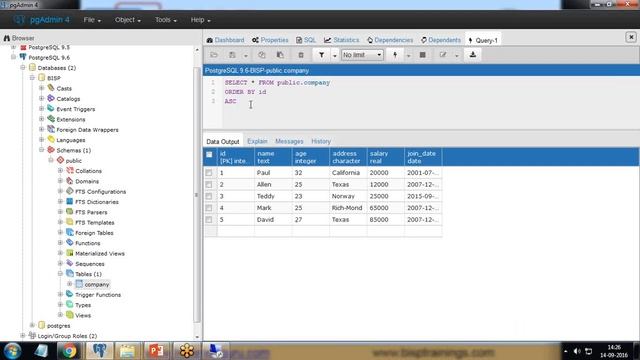Open the save options dropdown arrow
The image size is (640, 360).
(245, 55)
